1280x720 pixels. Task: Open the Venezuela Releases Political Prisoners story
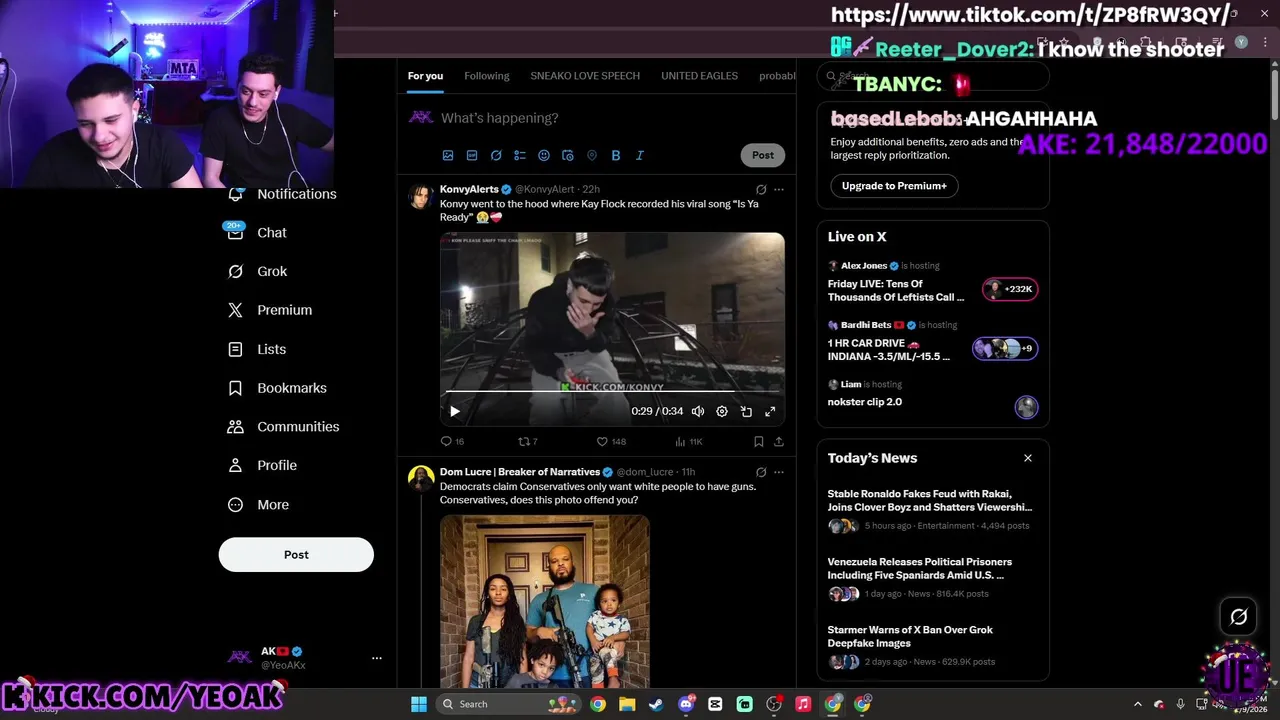[x=932, y=580]
